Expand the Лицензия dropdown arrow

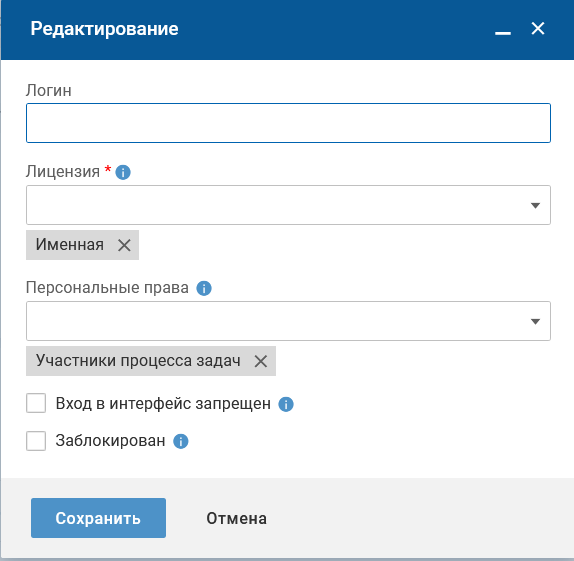[x=535, y=205]
